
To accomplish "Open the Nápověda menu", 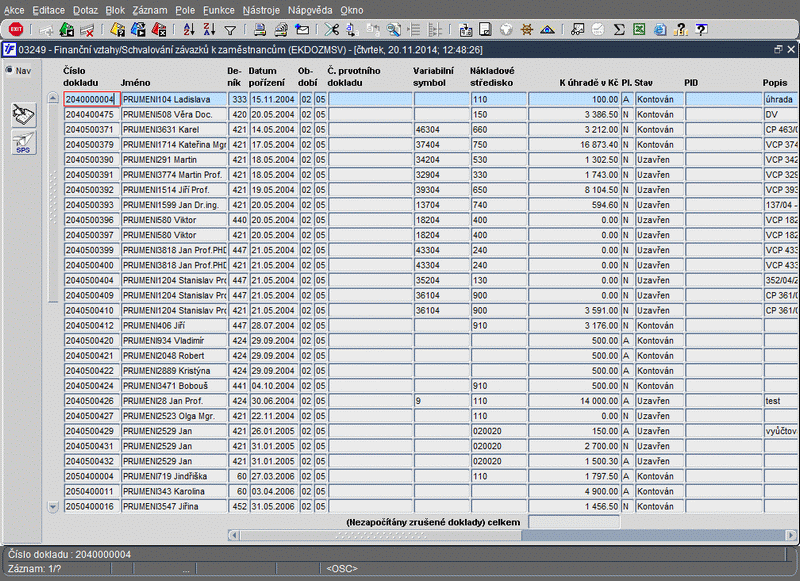I will [x=310, y=10].
